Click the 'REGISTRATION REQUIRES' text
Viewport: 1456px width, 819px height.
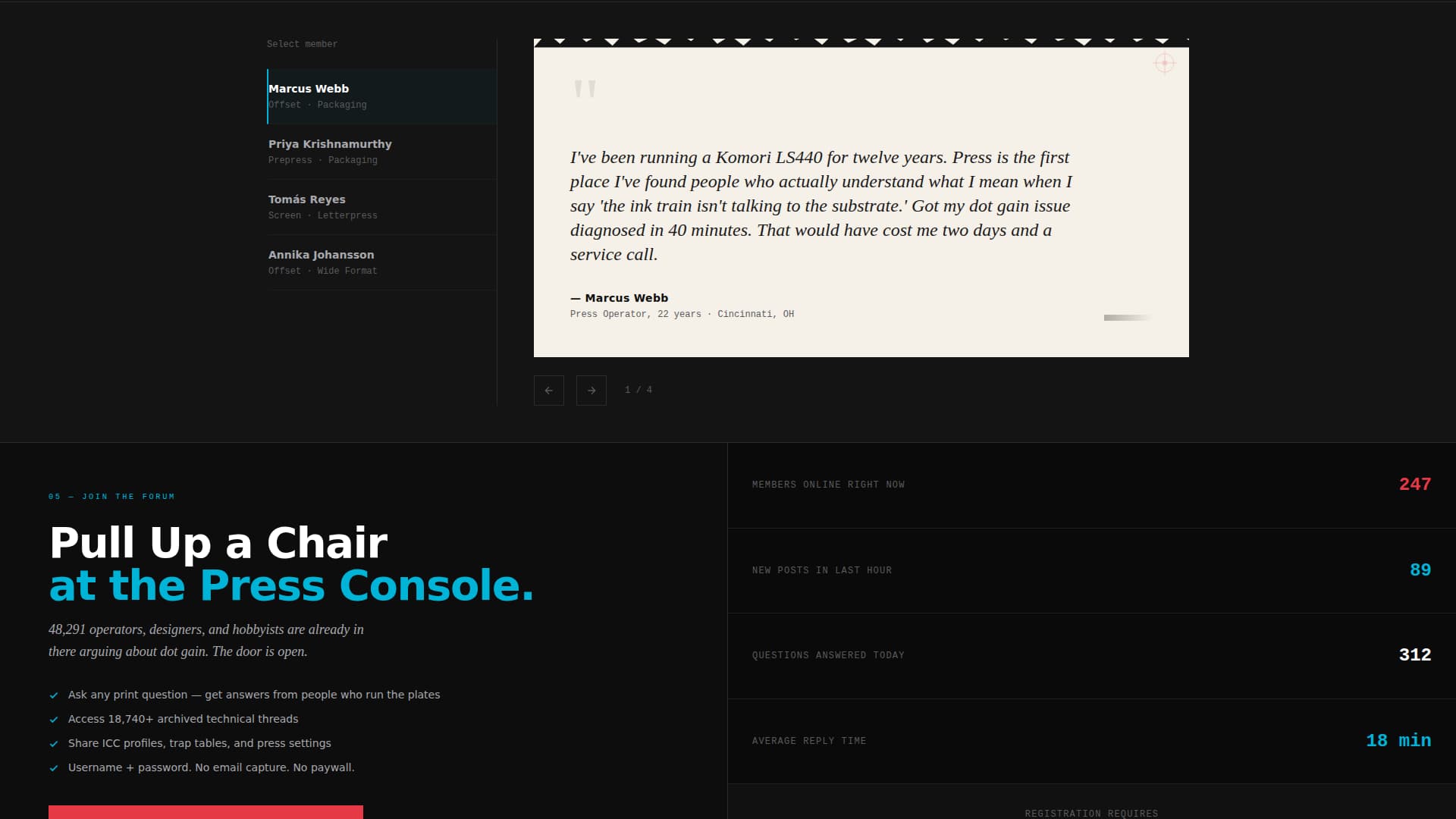click(x=1091, y=814)
